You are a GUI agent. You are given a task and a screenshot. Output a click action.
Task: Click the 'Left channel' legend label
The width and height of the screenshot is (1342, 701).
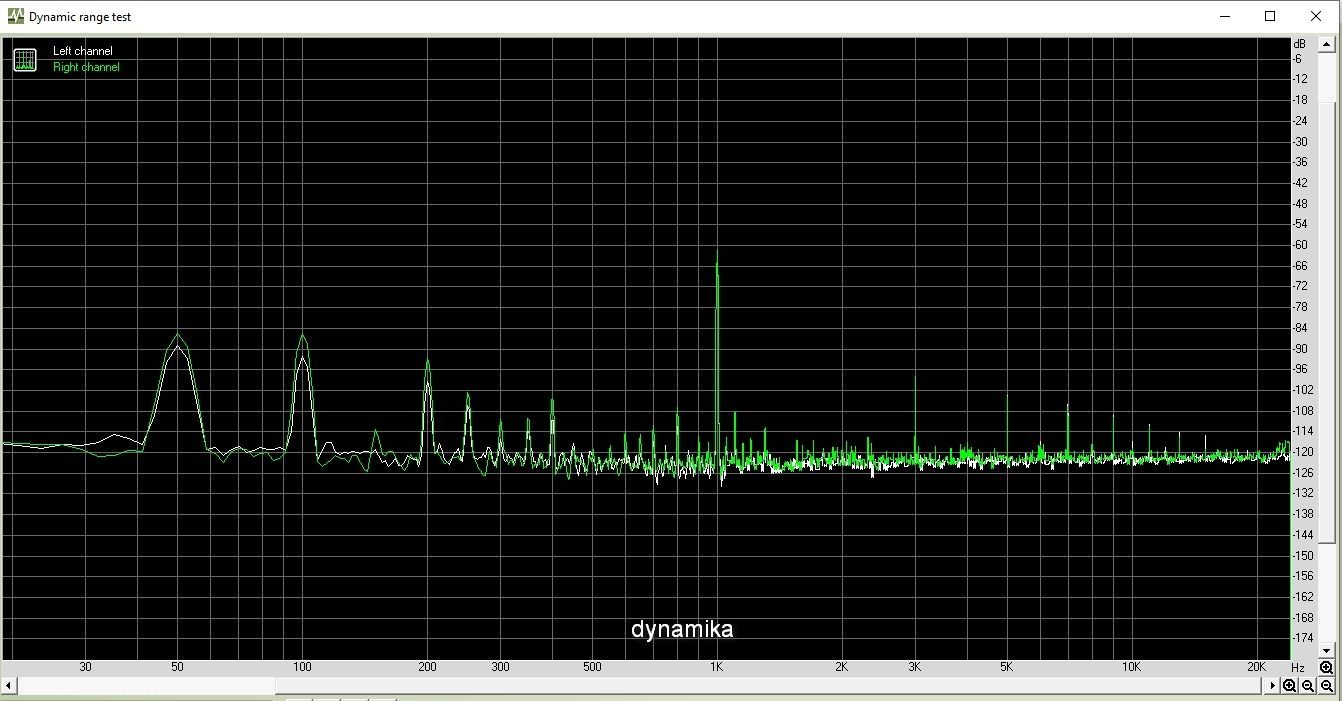82,51
